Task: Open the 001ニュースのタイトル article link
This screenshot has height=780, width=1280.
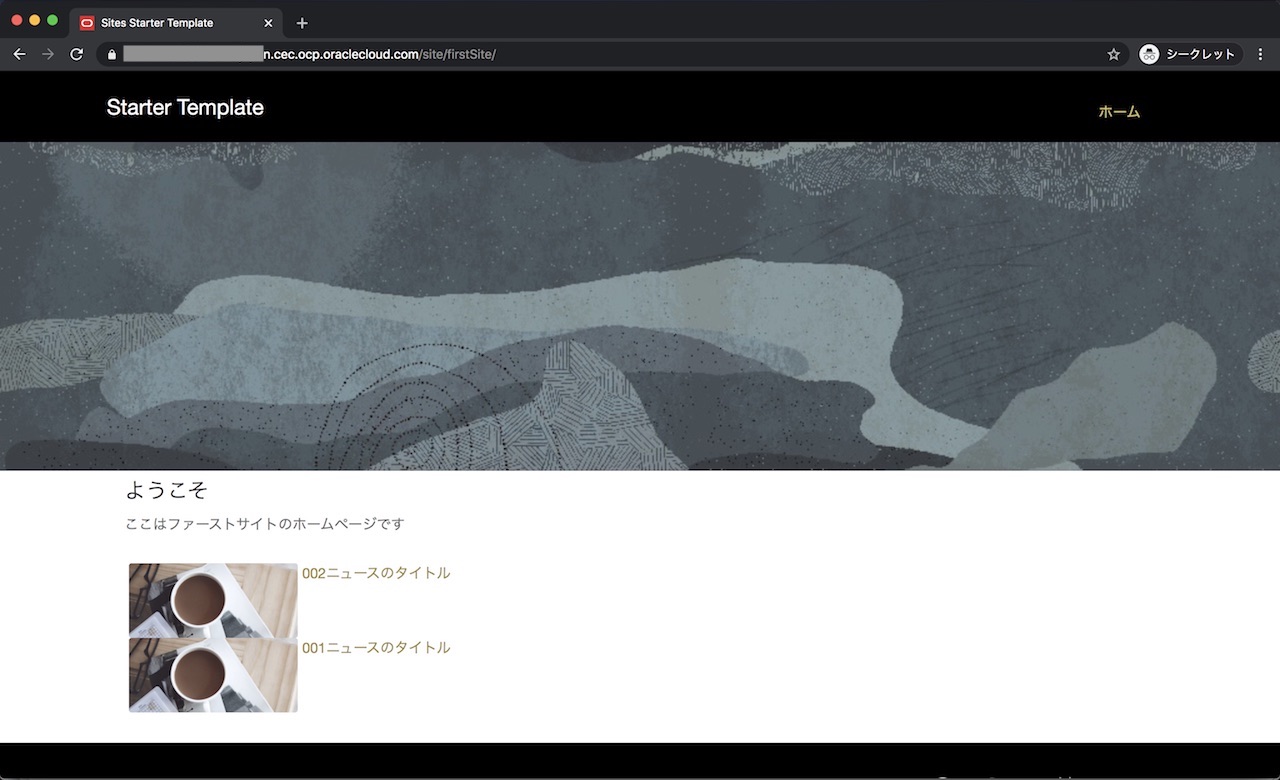Action: [376, 648]
